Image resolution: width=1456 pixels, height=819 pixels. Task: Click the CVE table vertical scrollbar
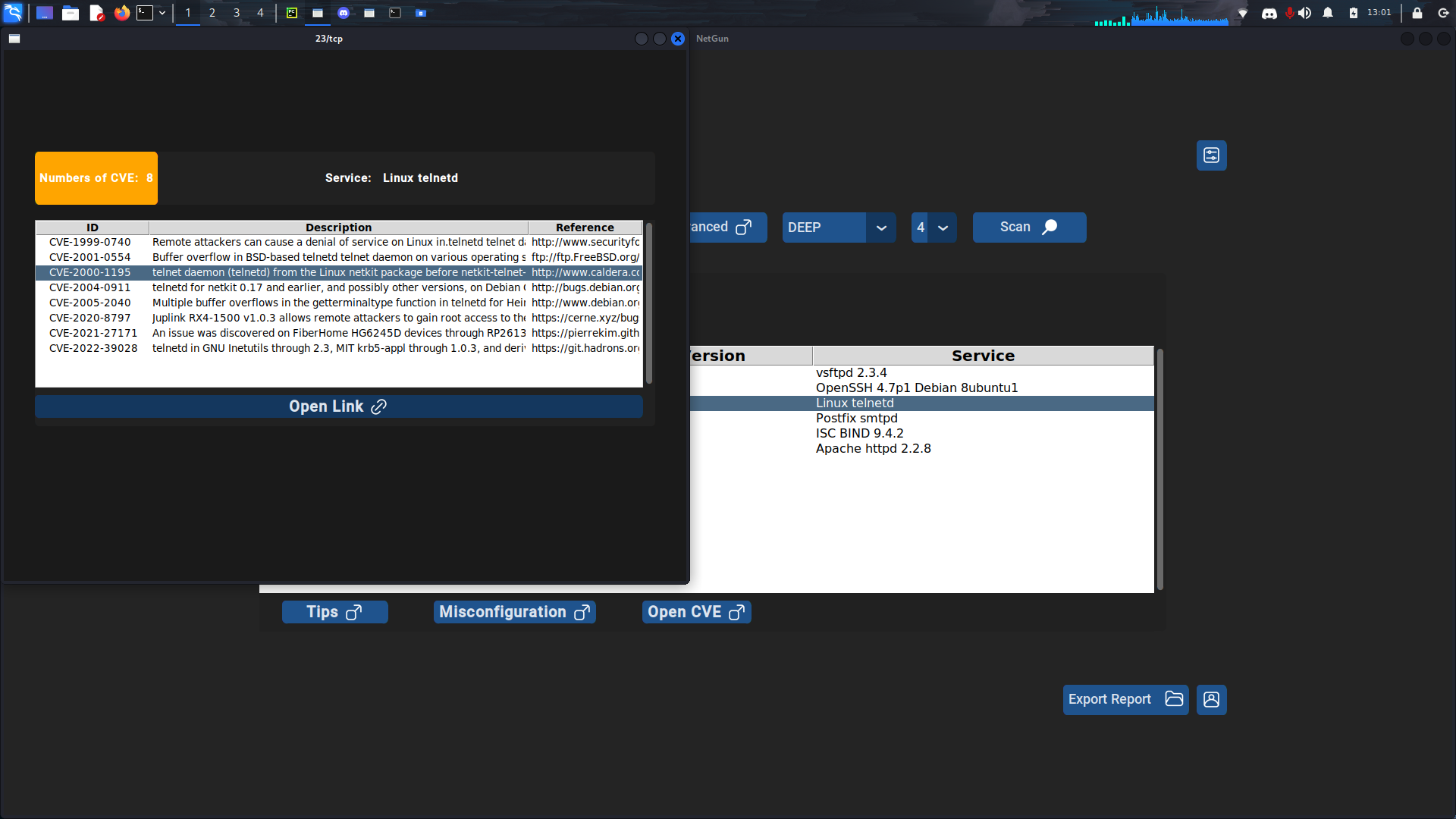tap(648, 303)
